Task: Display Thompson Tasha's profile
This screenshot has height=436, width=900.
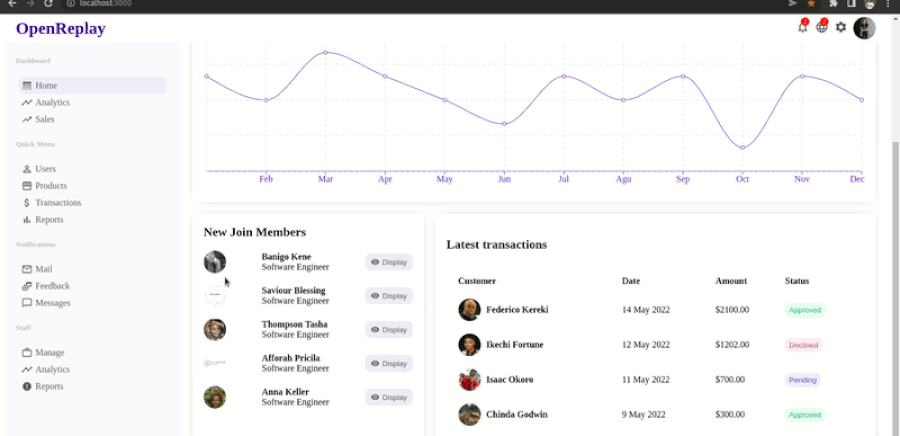Action: coord(389,330)
